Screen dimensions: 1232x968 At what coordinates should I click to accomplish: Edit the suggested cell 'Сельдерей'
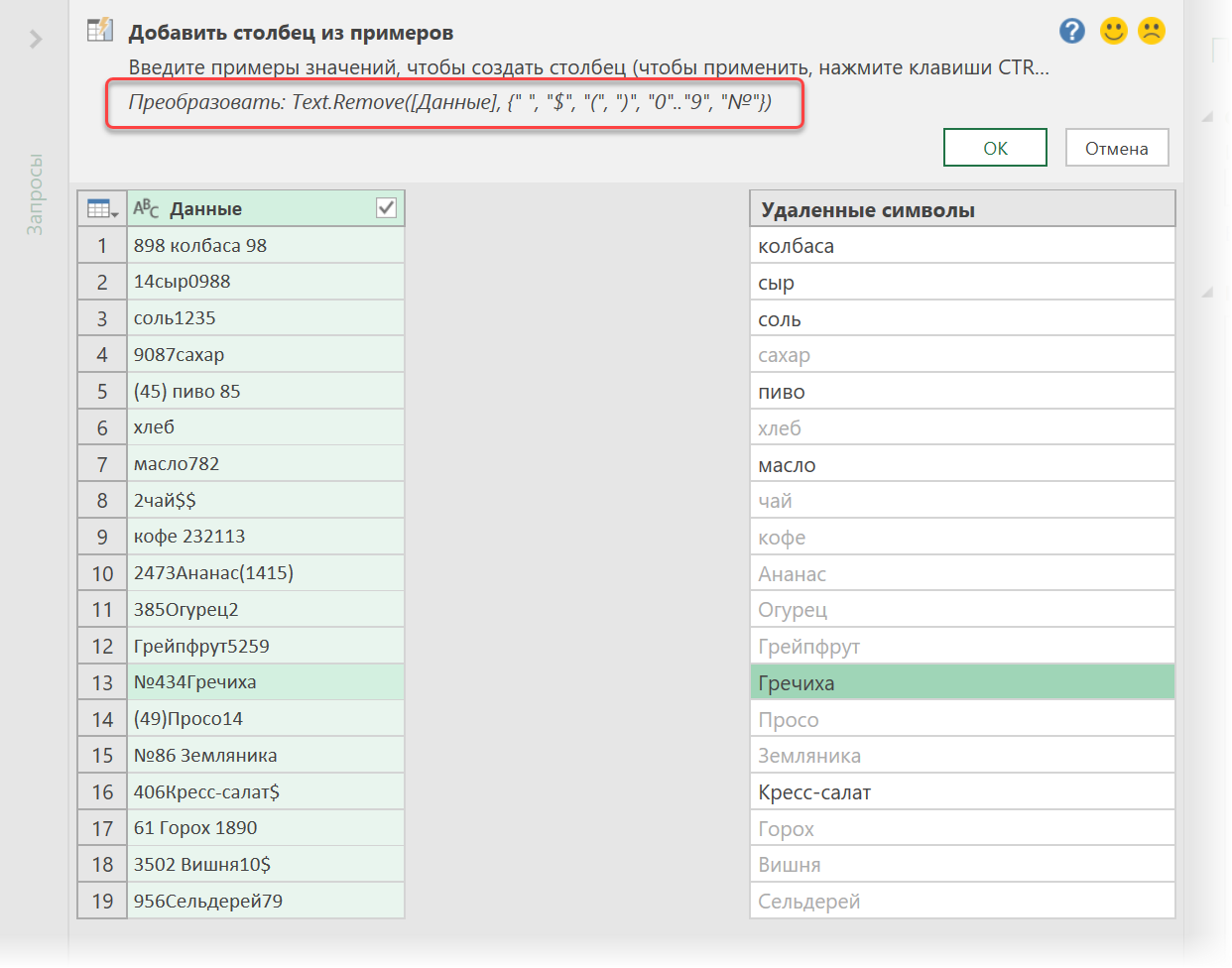962,902
